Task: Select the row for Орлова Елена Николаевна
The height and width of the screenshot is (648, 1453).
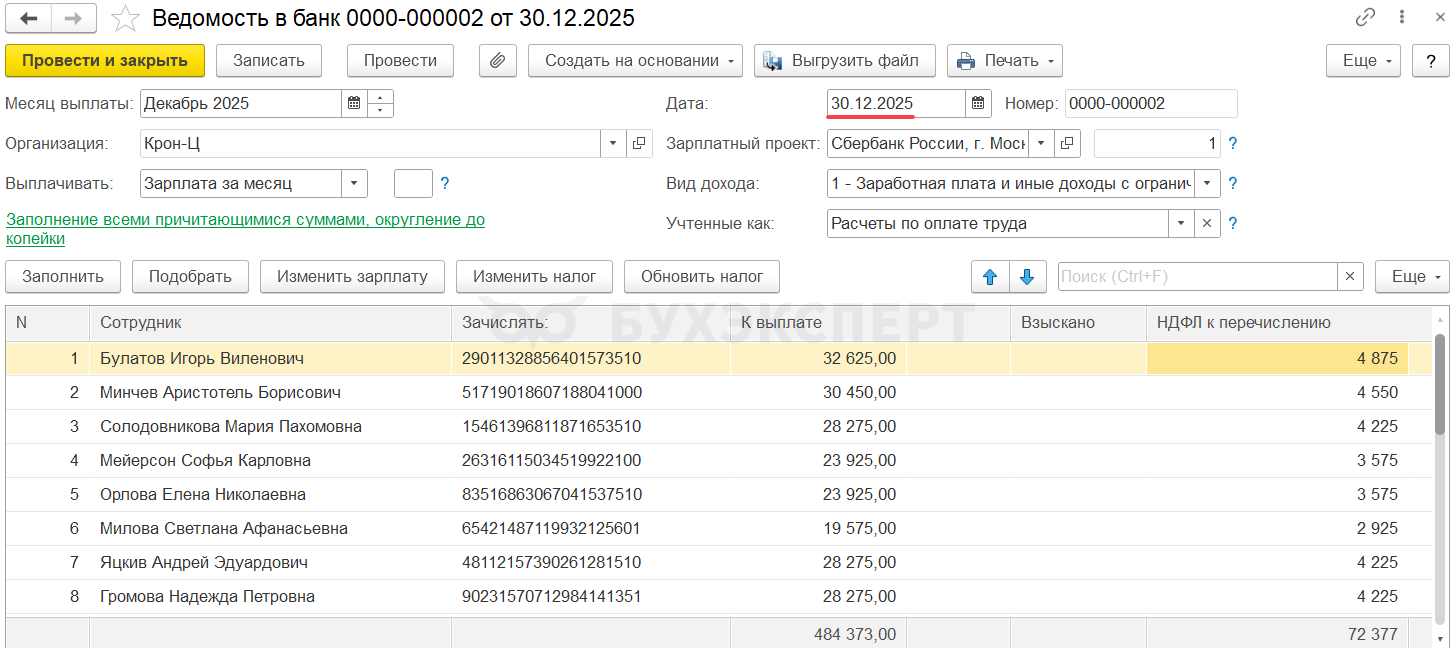Action: pyautogui.click(x=203, y=494)
